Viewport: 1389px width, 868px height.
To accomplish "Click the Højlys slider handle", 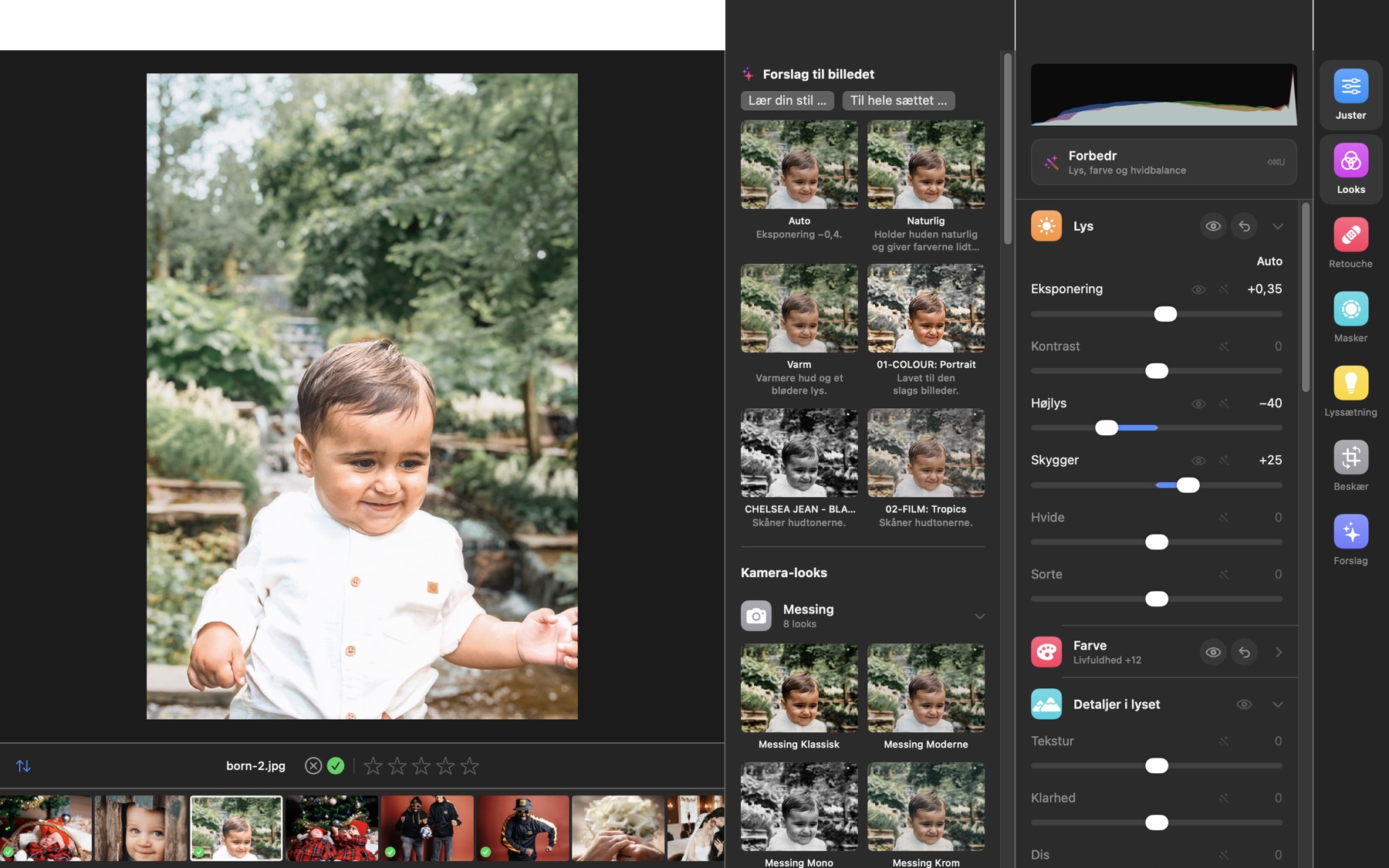I will (x=1107, y=427).
